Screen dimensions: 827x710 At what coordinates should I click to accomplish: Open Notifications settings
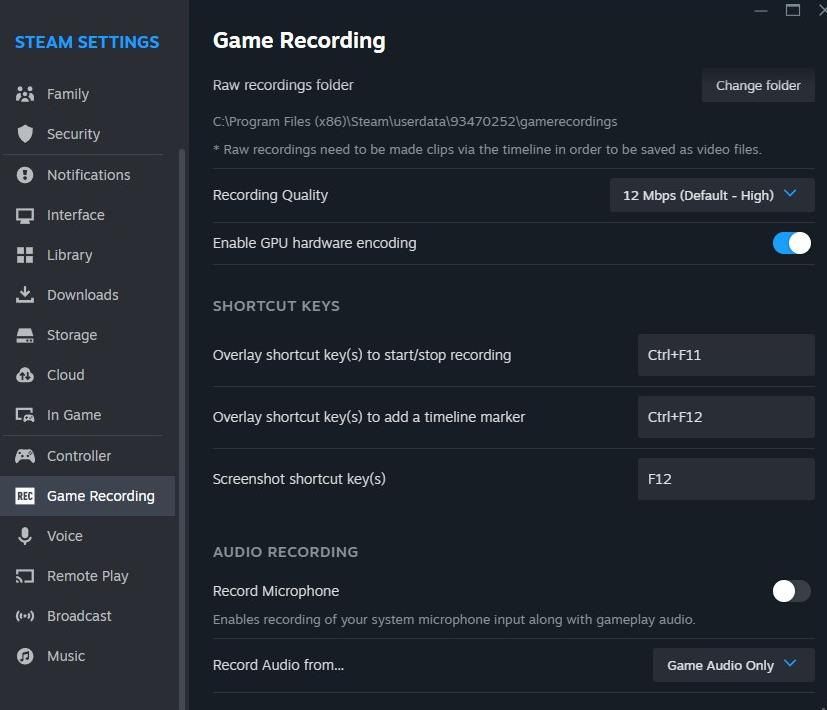pos(89,175)
